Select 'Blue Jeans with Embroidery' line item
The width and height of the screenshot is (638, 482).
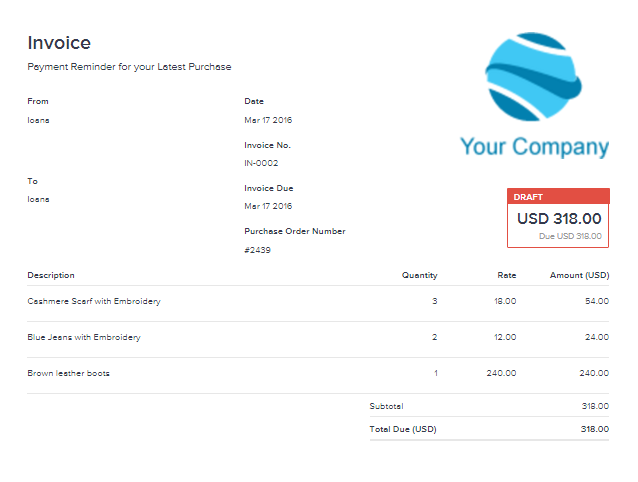pyautogui.click(x=84, y=337)
